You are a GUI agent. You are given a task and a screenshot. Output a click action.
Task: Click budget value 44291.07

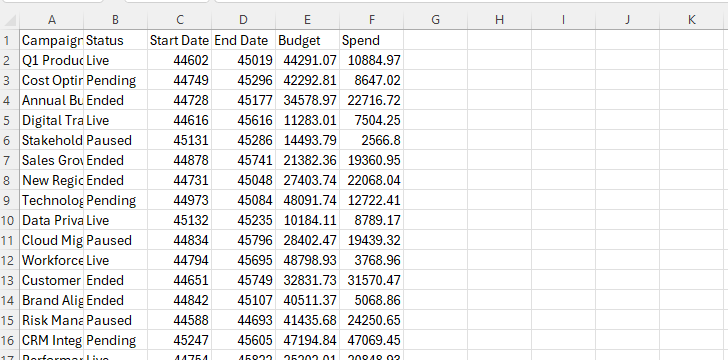tap(307, 60)
